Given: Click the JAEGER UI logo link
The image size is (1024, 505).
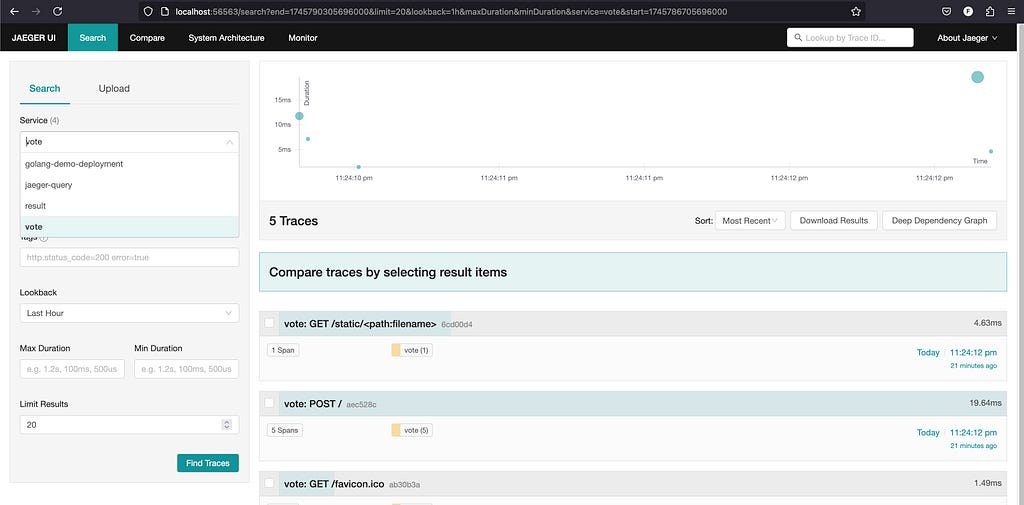Looking at the screenshot, I should (33, 38).
